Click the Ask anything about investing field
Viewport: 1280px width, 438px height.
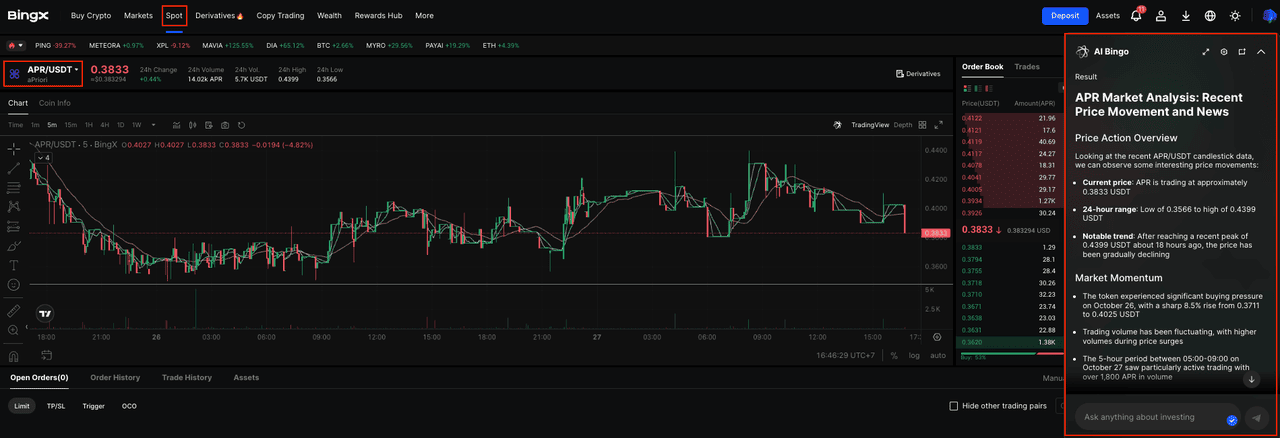click(x=1150, y=417)
